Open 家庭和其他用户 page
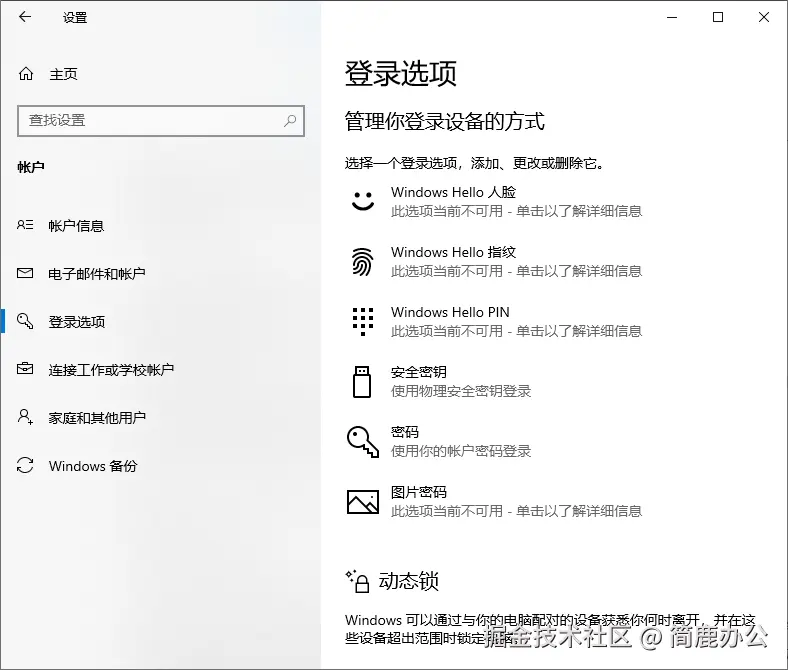Viewport: 788px width, 670px height. (97, 418)
